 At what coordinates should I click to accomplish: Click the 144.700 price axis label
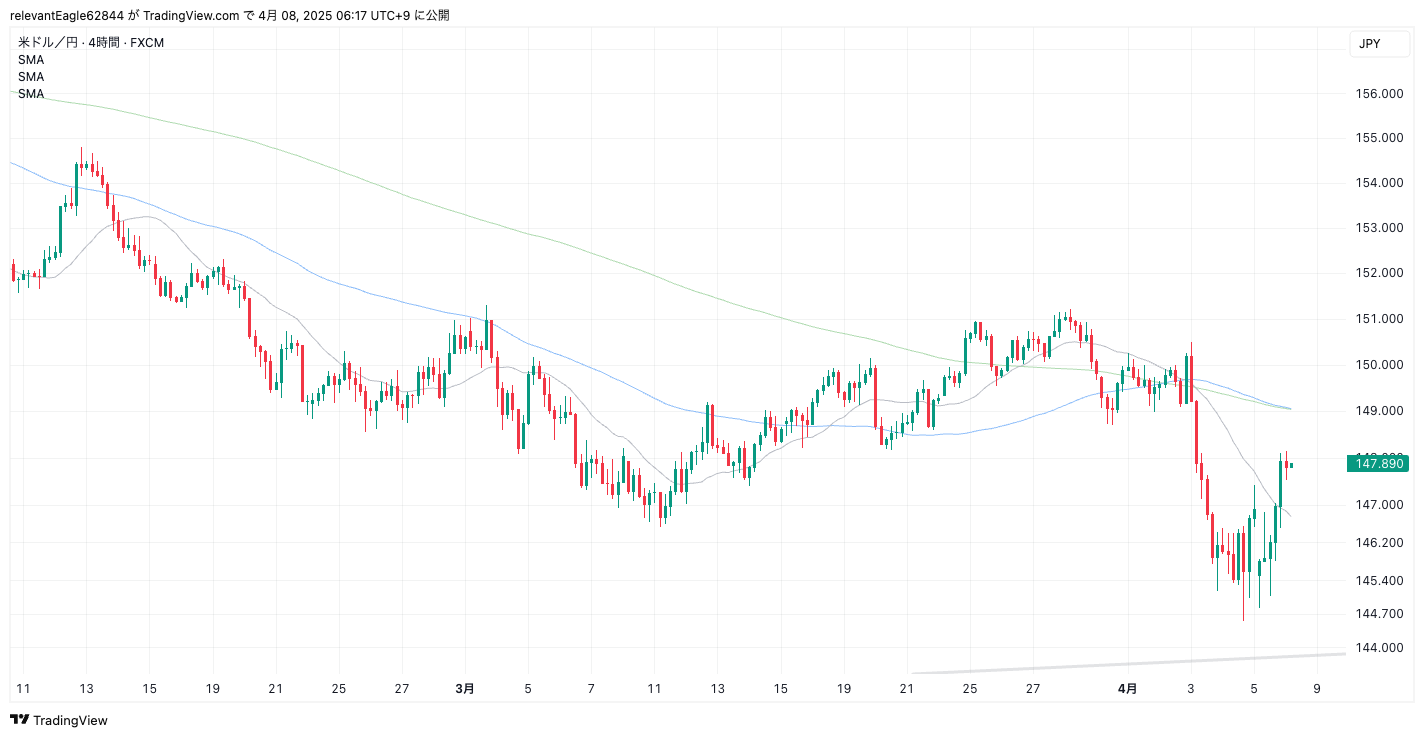[x=1379, y=614]
